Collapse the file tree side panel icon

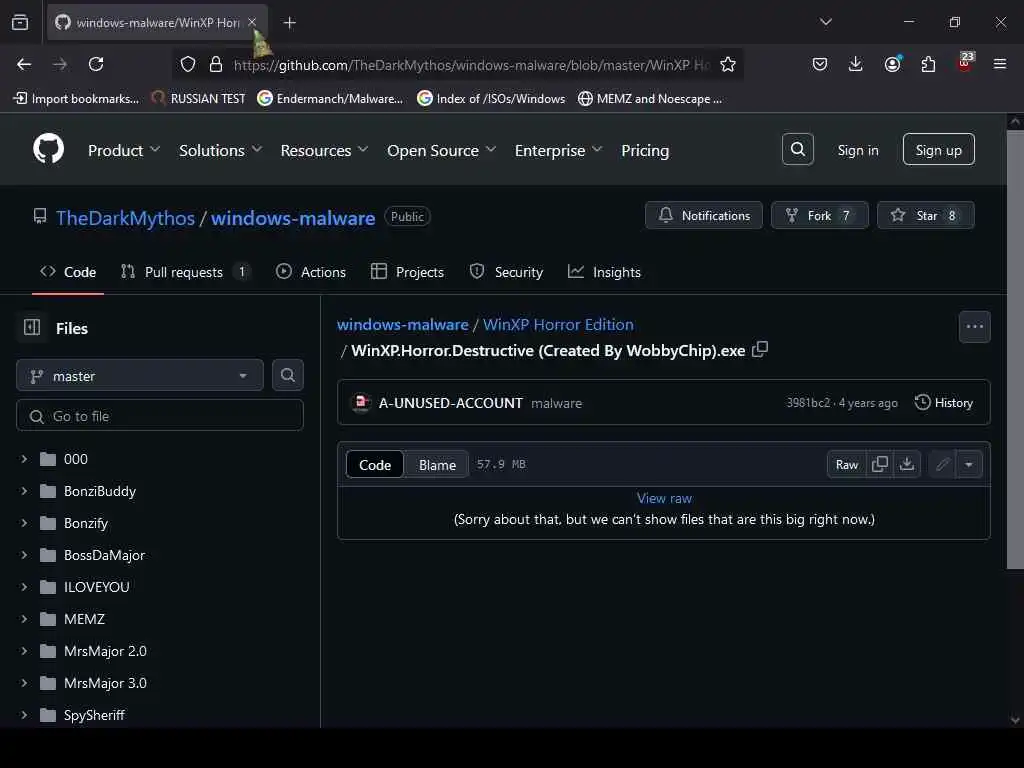point(32,327)
